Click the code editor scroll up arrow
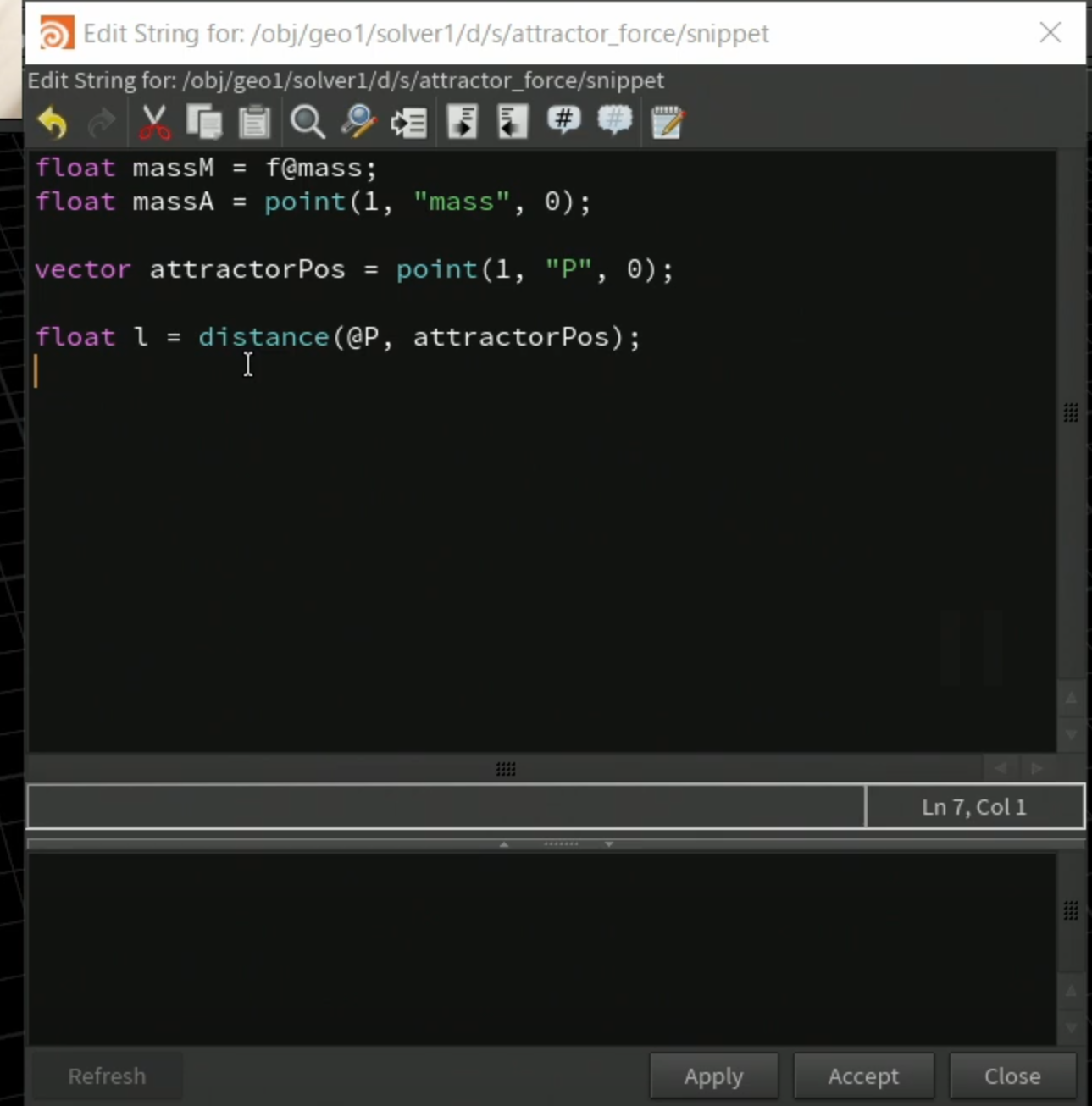The height and width of the screenshot is (1106, 1092). (x=1071, y=698)
